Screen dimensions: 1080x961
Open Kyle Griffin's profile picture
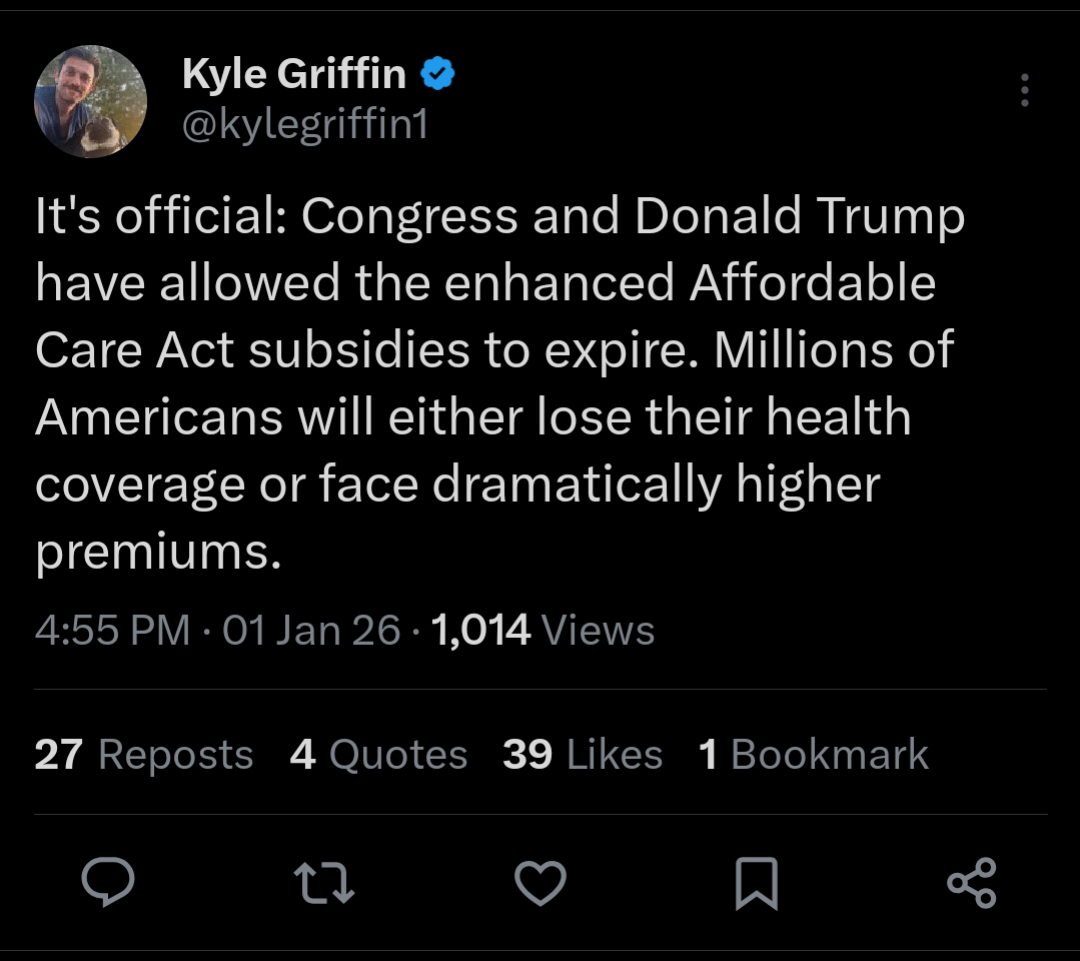point(91,101)
